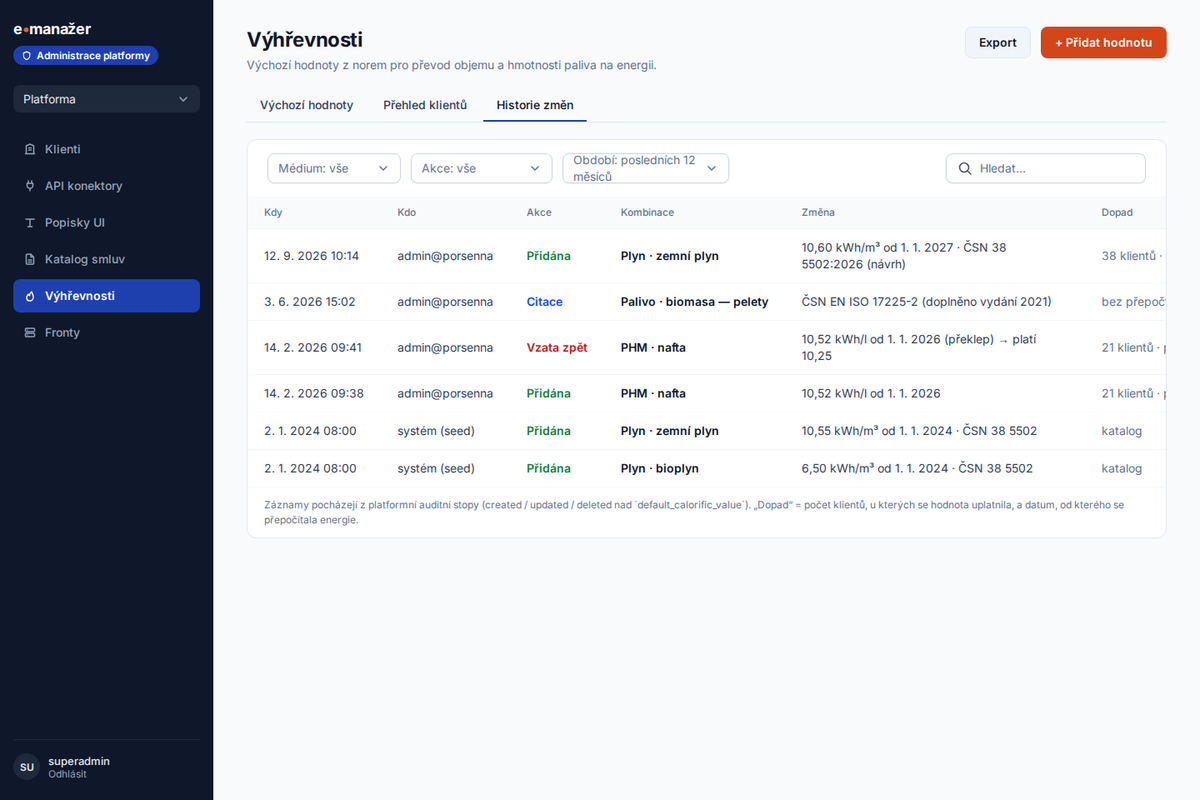This screenshot has width=1200, height=800.
Task: Click the Katalog smluv document icon
Action: point(30,259)
